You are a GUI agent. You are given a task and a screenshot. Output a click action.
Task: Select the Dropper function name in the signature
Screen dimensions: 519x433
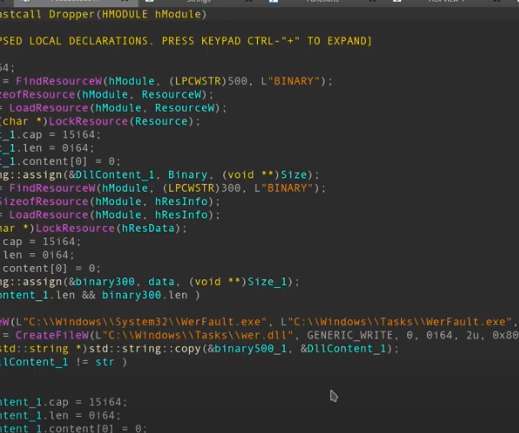click(x=72, y=14)
